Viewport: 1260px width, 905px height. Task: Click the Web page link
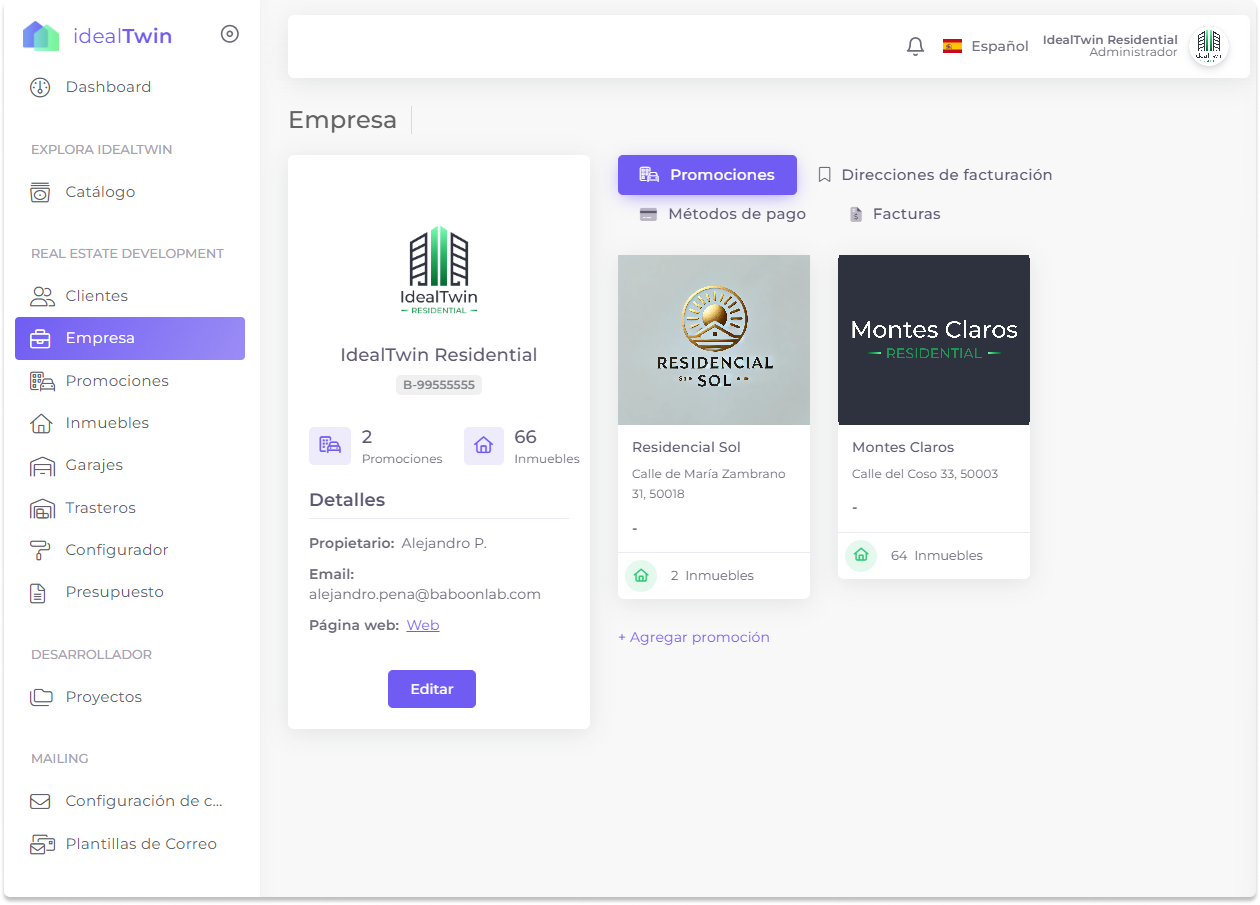(x=422, y=625)
